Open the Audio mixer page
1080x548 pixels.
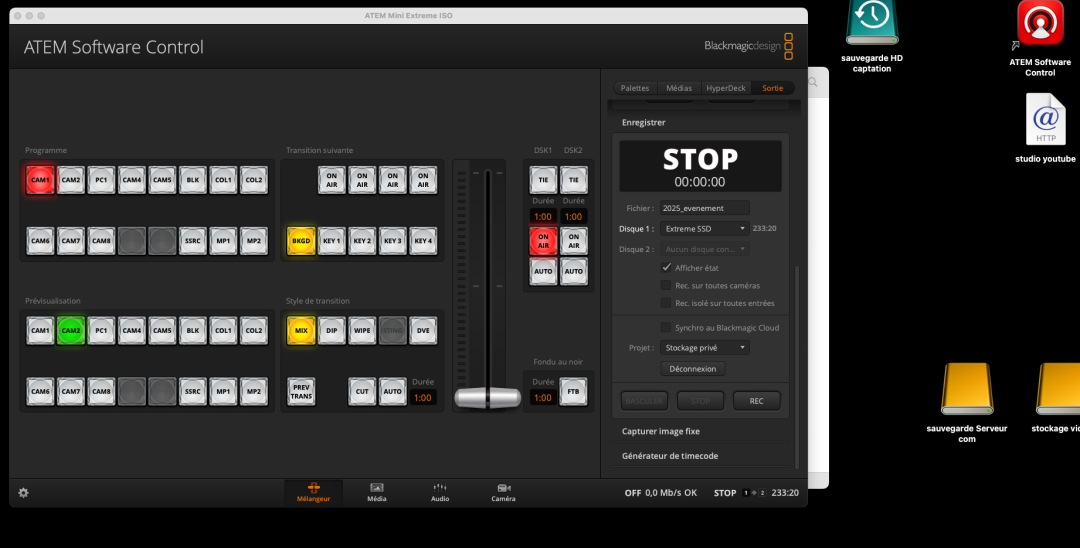[x=440, y=492]
